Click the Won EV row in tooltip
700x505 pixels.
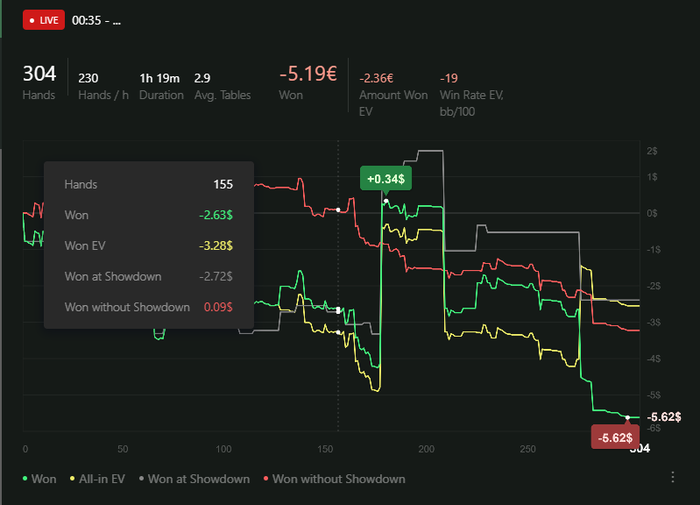coord(148,245)
